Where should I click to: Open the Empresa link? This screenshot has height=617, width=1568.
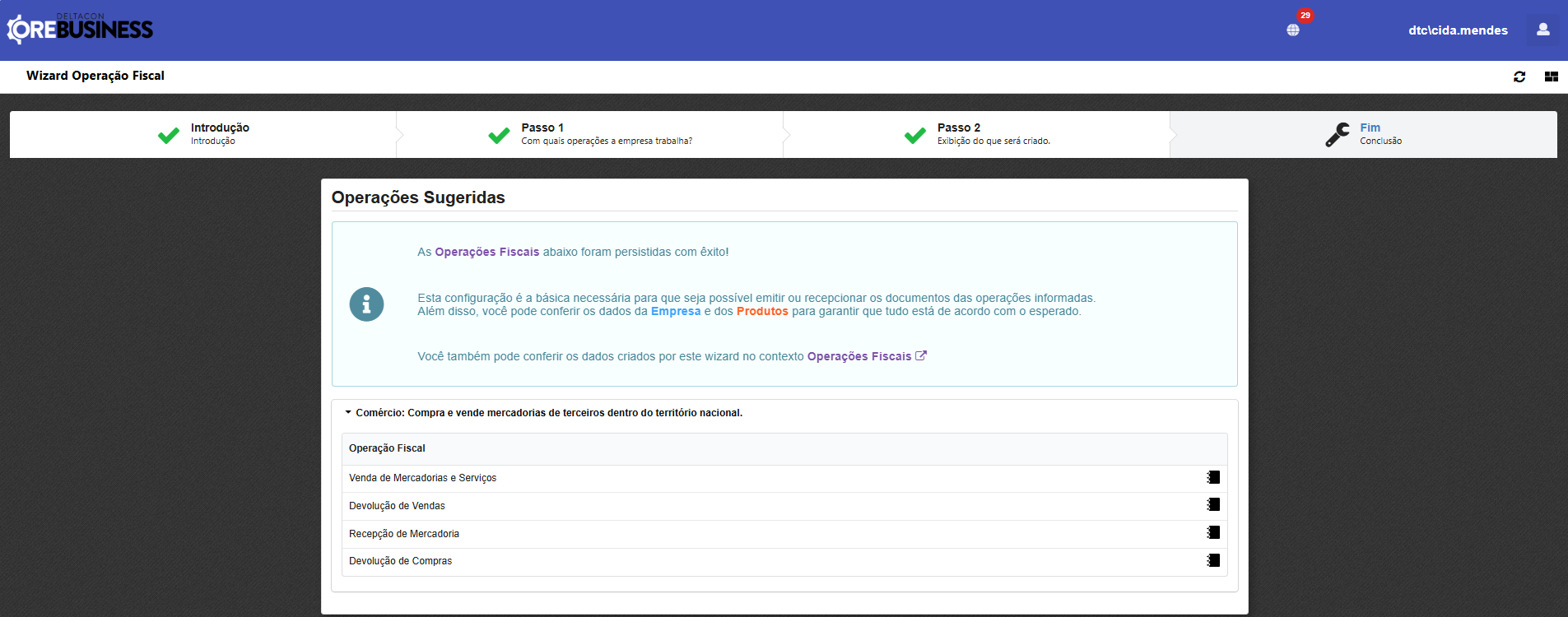[675, 312]
